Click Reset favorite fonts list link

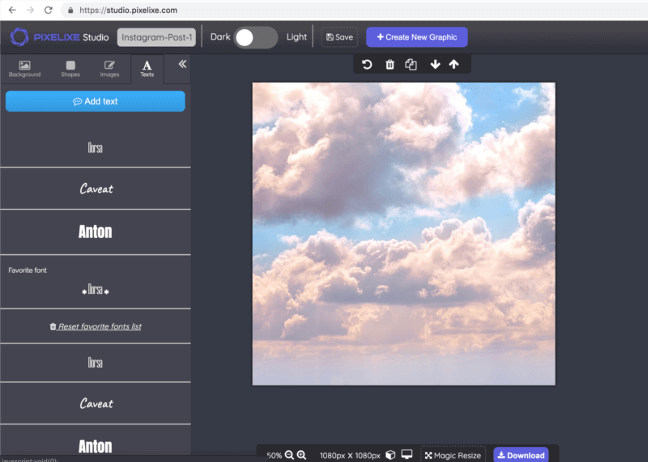click(x=95, y=327)
